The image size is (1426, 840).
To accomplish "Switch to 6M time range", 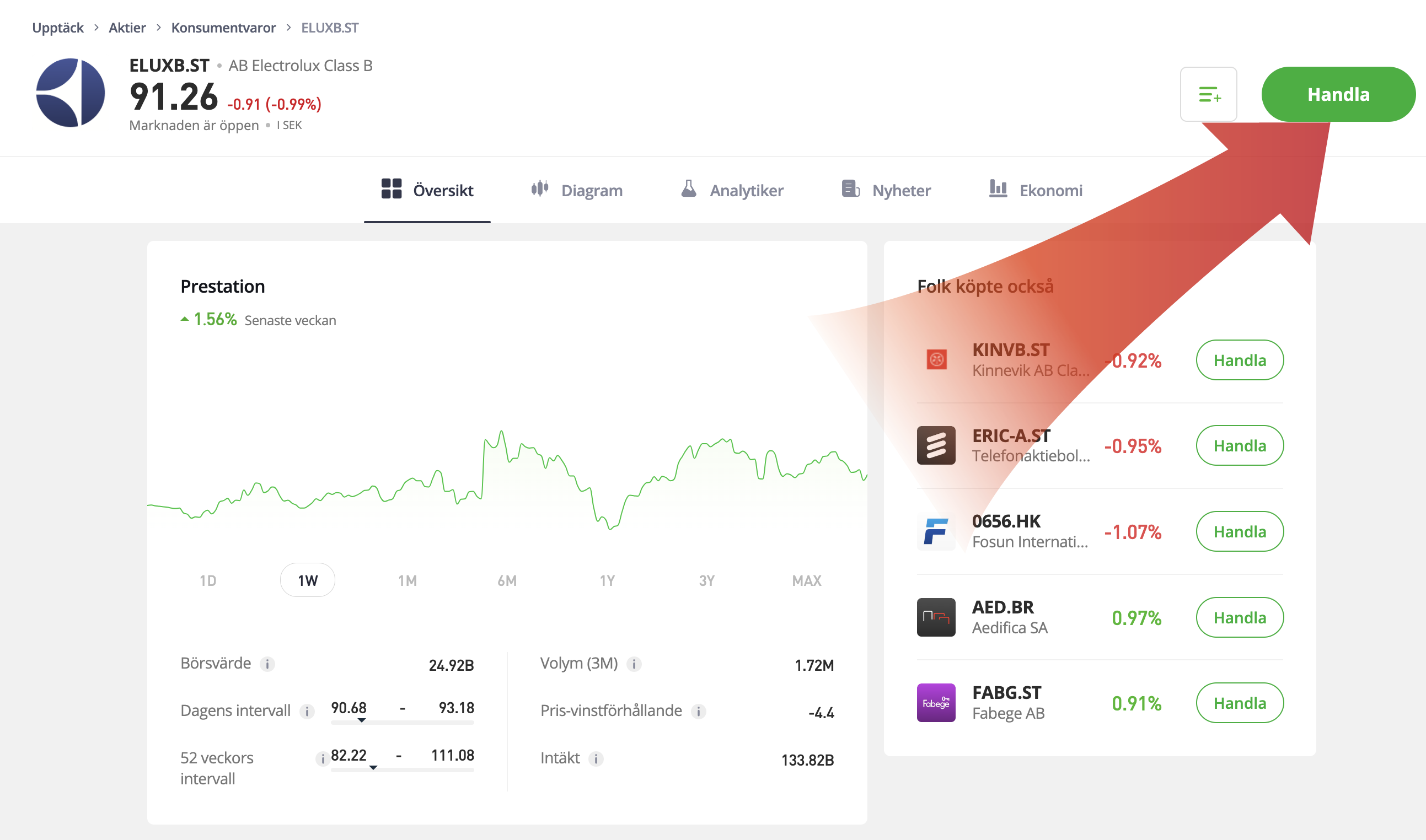I will [507, 580].
